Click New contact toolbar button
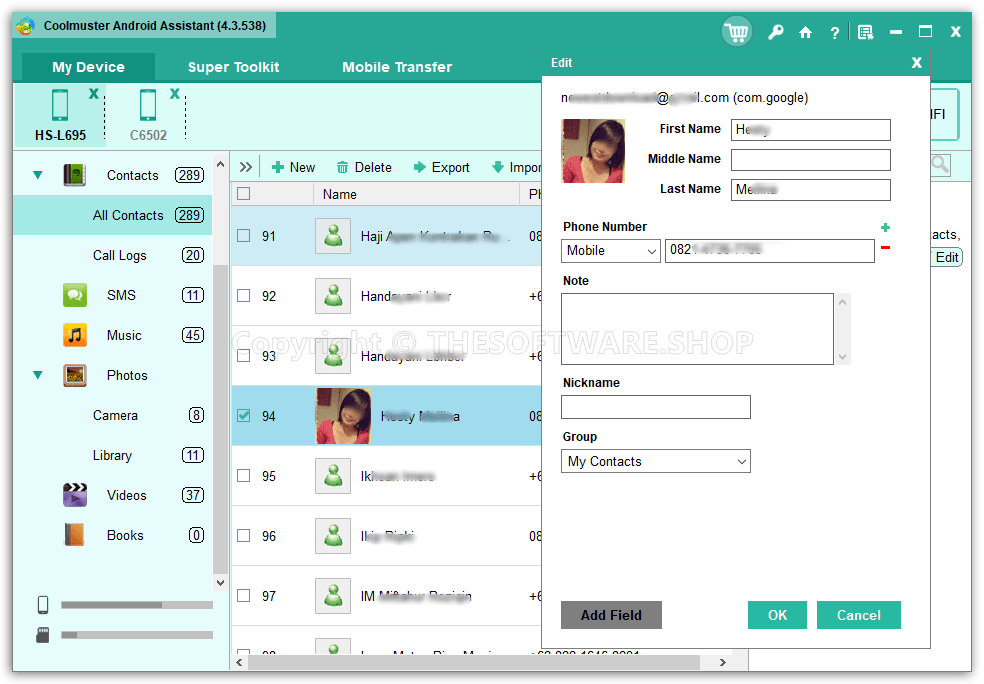 (293, 168)
